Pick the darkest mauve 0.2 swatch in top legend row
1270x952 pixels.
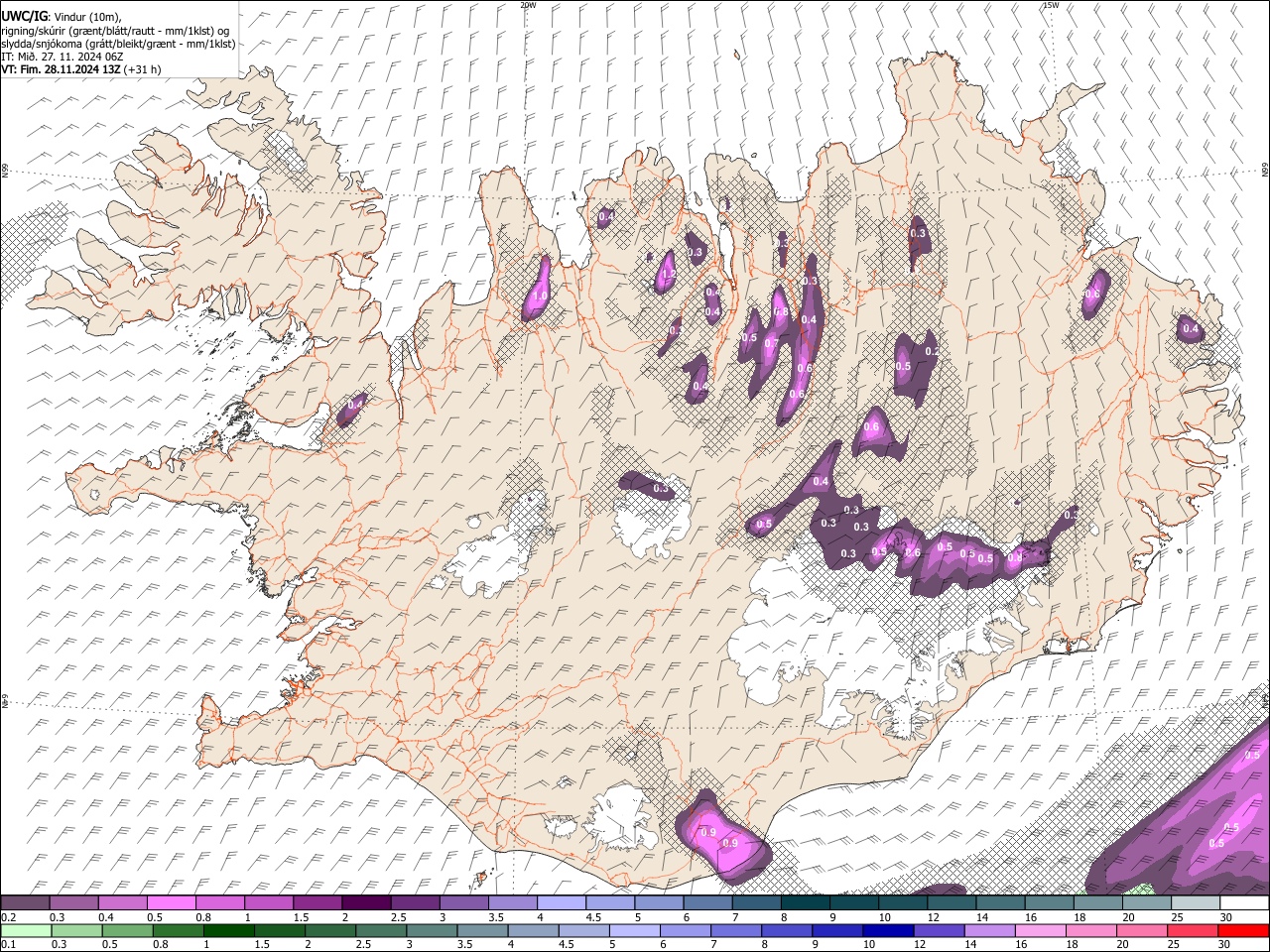[25, 902]
